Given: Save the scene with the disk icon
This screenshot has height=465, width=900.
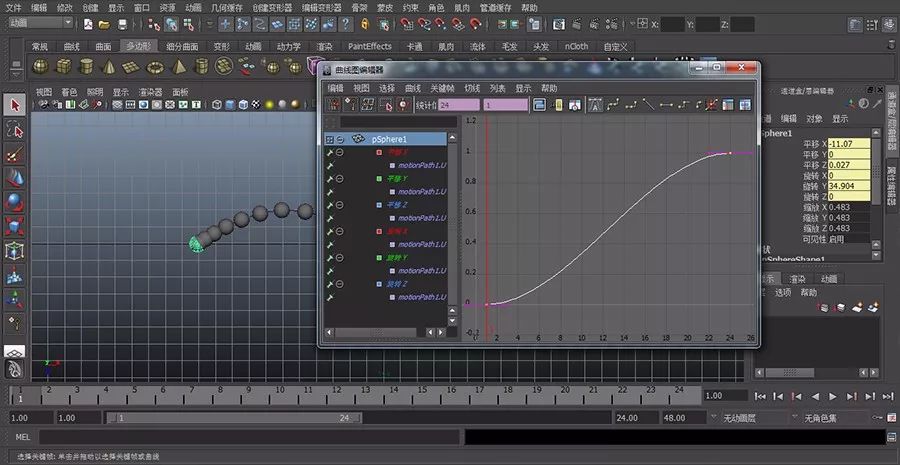Looking at the screenshot, I should [122, 24].
